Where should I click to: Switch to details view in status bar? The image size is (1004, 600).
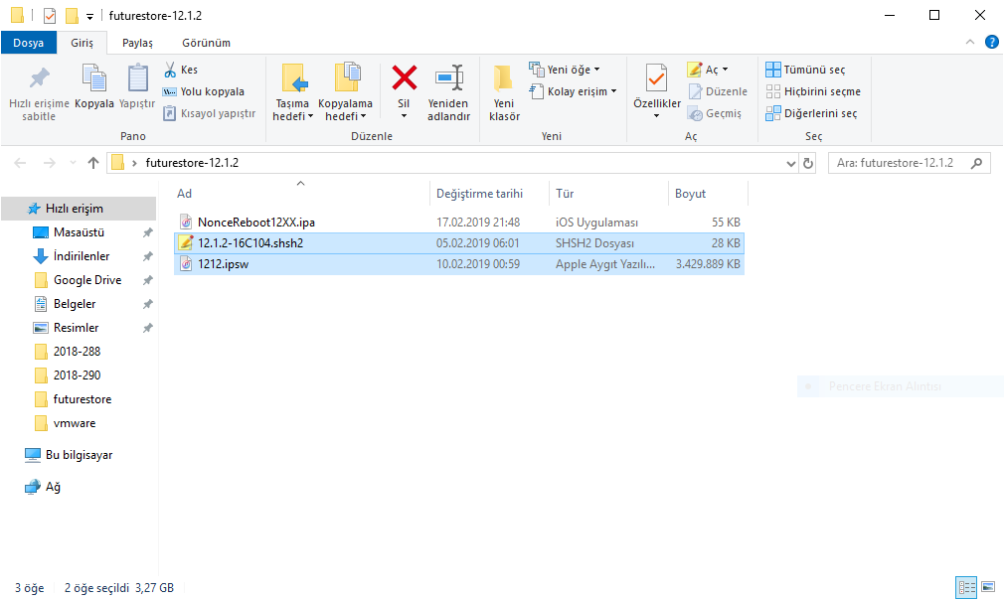pyautogui.click(x=967, y=588)
